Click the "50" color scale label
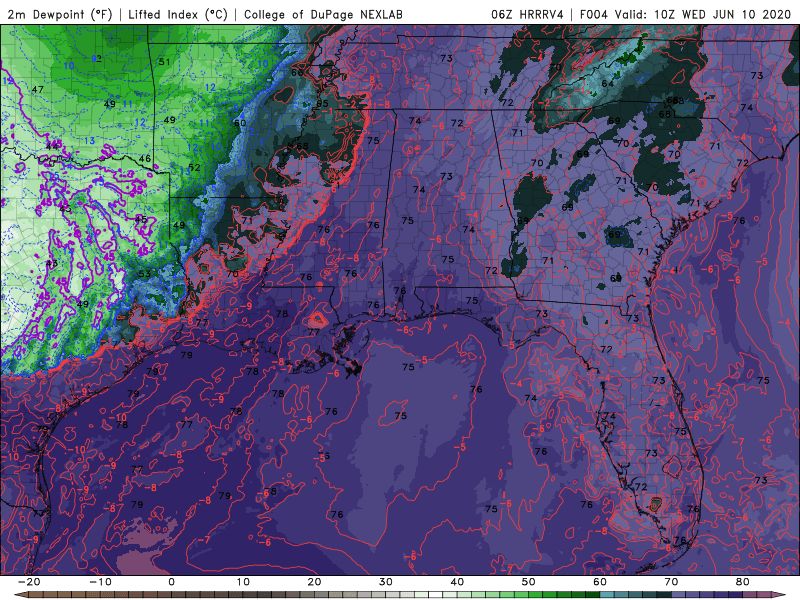Viewport: 800px width, 600px height. (529, 582)
